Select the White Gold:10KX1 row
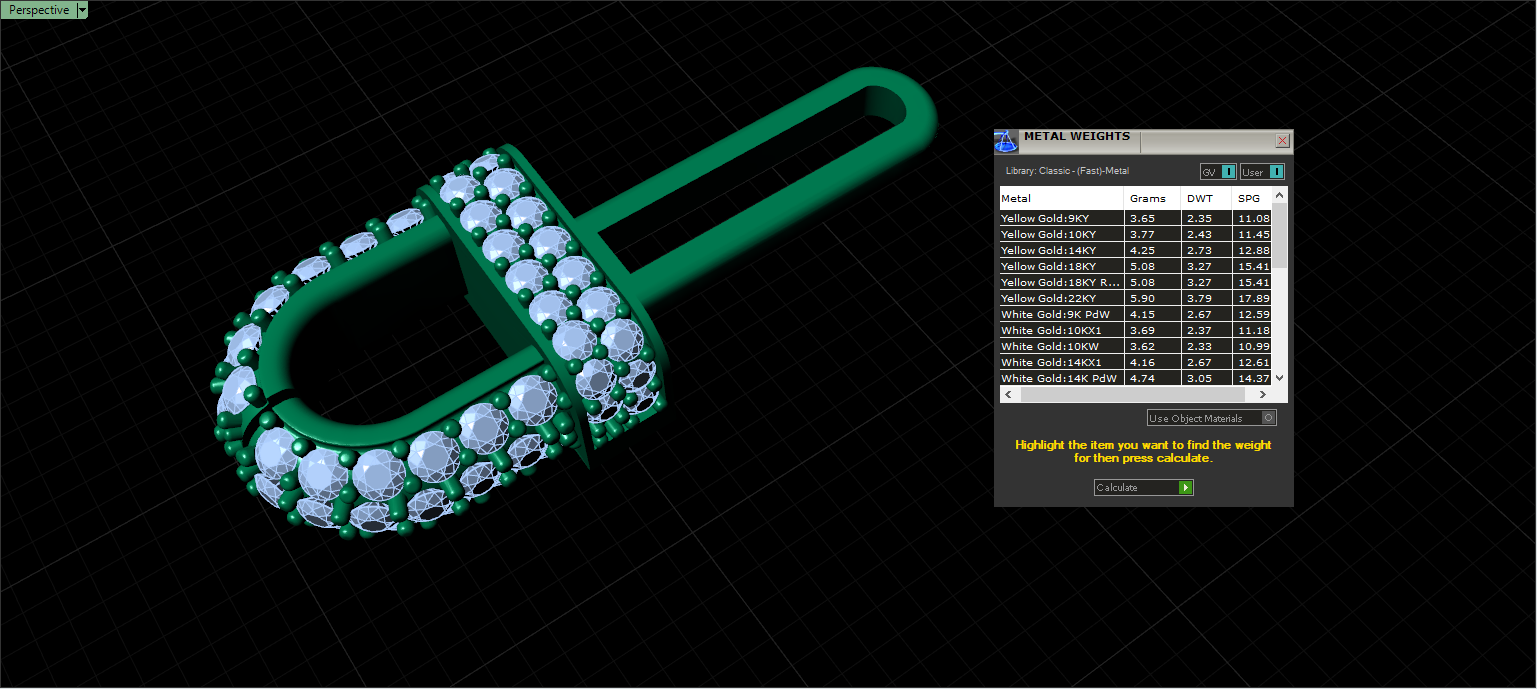The image size is (1537, 689). point(1136,330)
